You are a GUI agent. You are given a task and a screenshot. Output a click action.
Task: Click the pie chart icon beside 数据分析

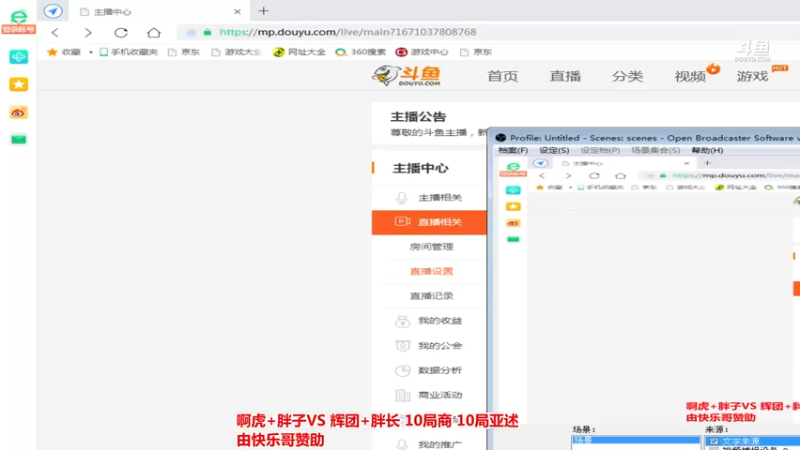click(402, 370)
